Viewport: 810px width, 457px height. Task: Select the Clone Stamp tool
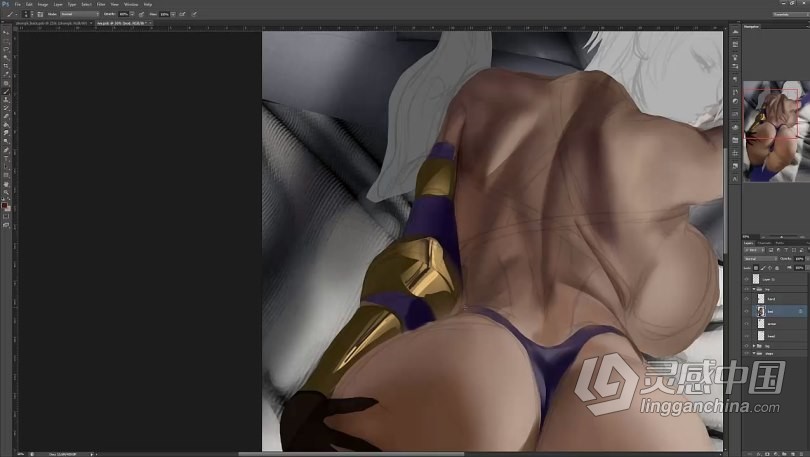point(6,100)
